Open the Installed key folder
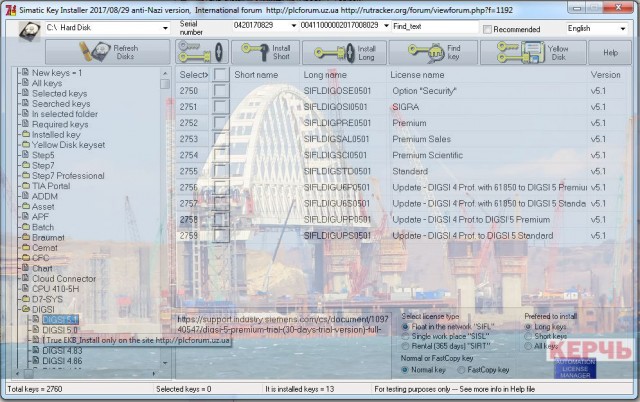 point(56,135)
